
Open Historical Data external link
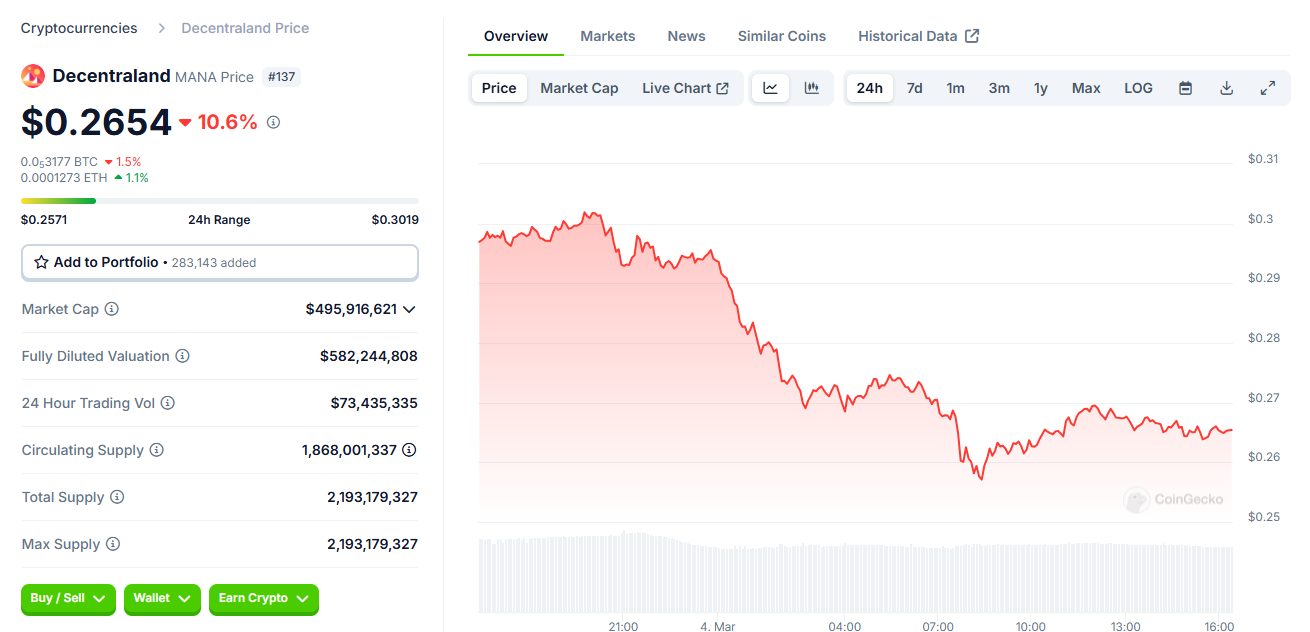click(918, 36)
